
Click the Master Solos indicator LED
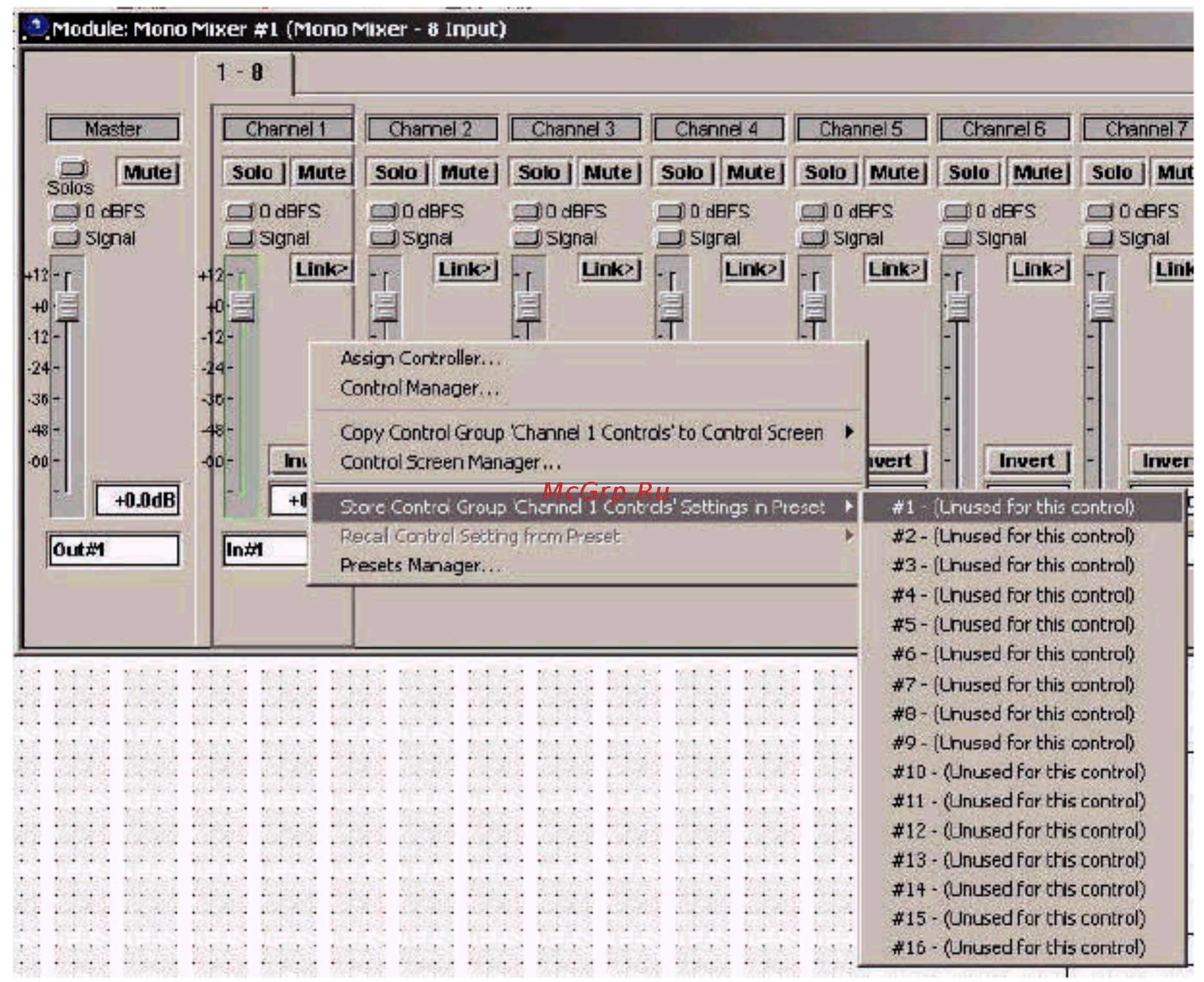click(73, 167)
